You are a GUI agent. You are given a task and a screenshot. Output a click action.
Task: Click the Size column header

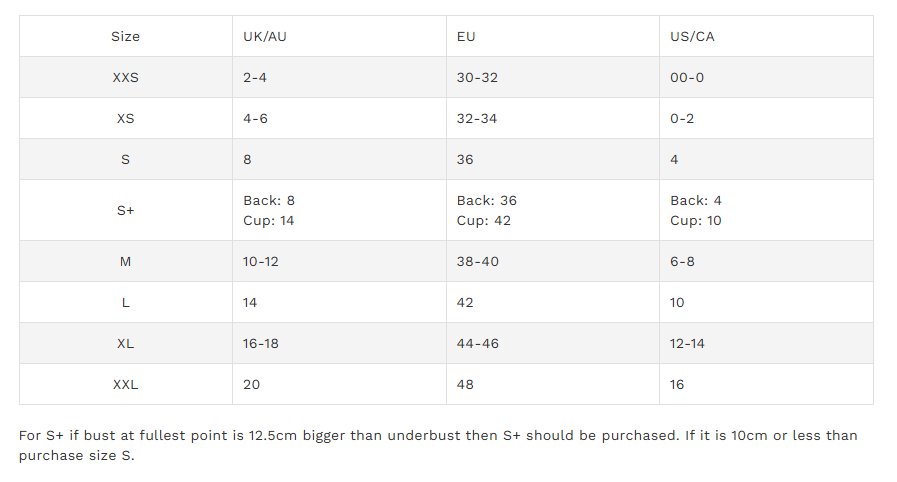coord(125,37)
